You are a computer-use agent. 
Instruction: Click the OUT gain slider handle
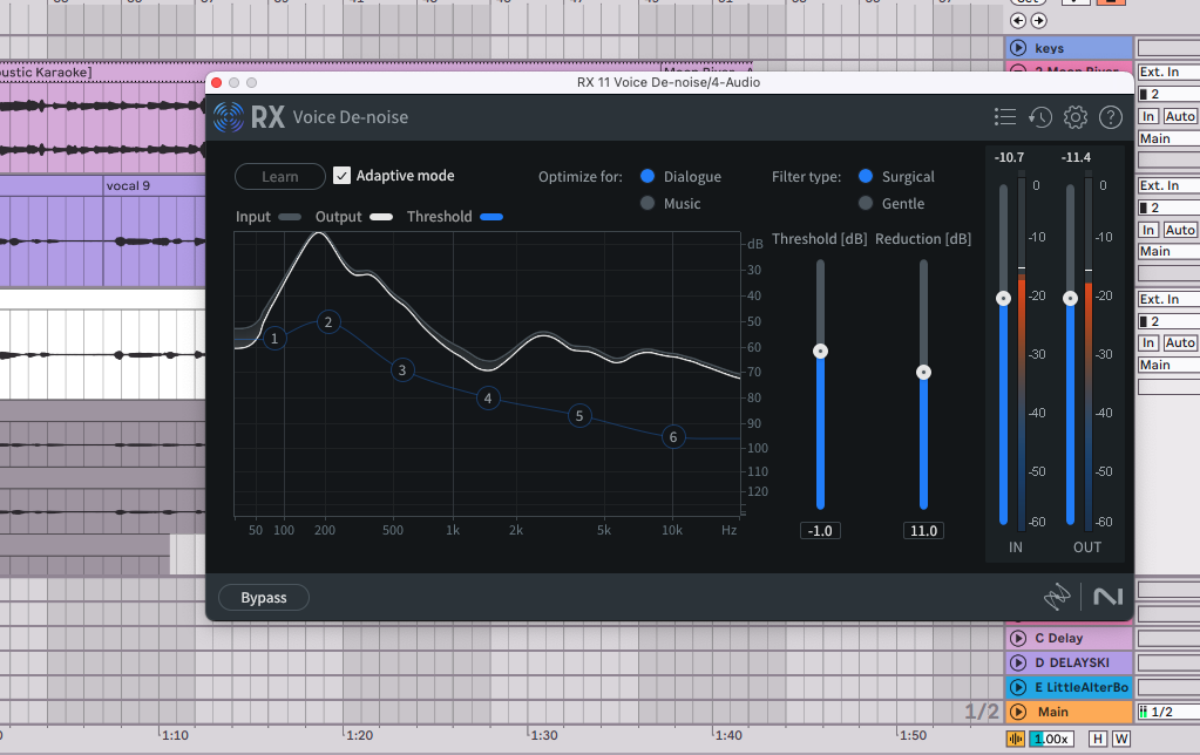pos(1070,298)
